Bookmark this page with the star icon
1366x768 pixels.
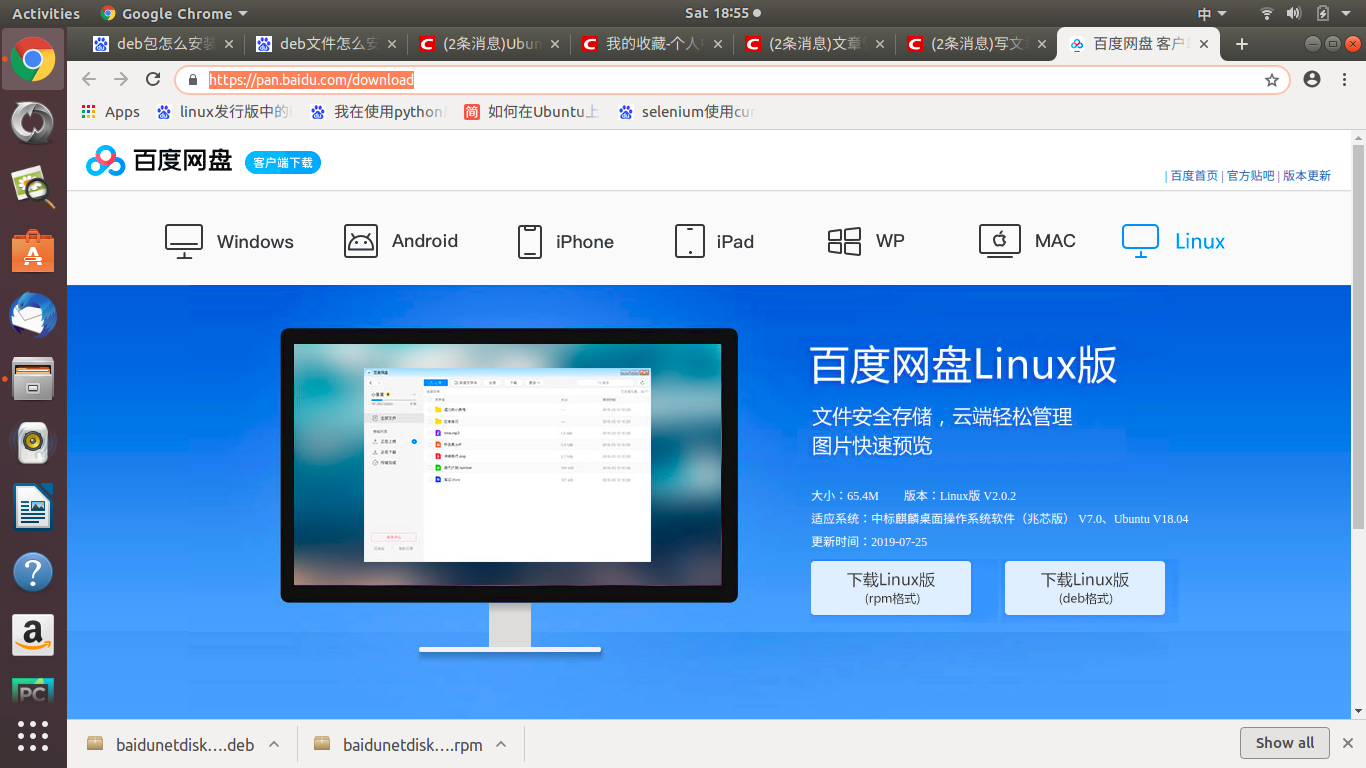pos(1271,79)
